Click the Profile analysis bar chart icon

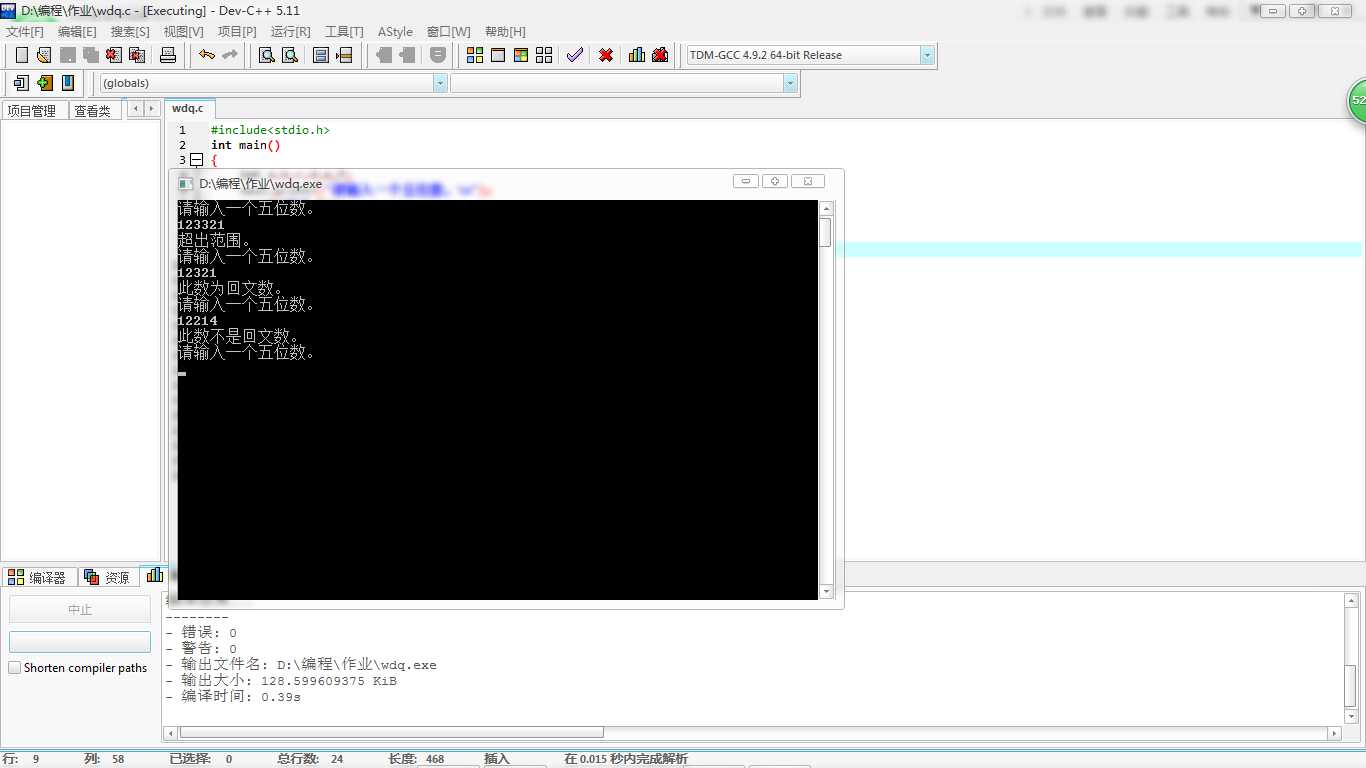pyautogui.click(x=637, y=55)
